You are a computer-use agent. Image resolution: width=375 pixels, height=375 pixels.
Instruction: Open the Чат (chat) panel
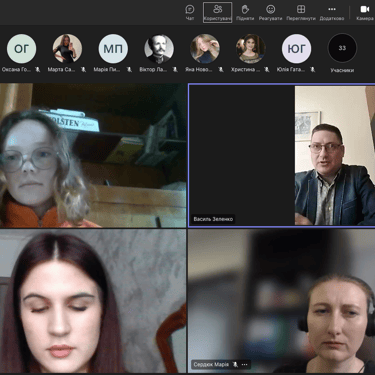pyautogui.click(x=190, y=12)
